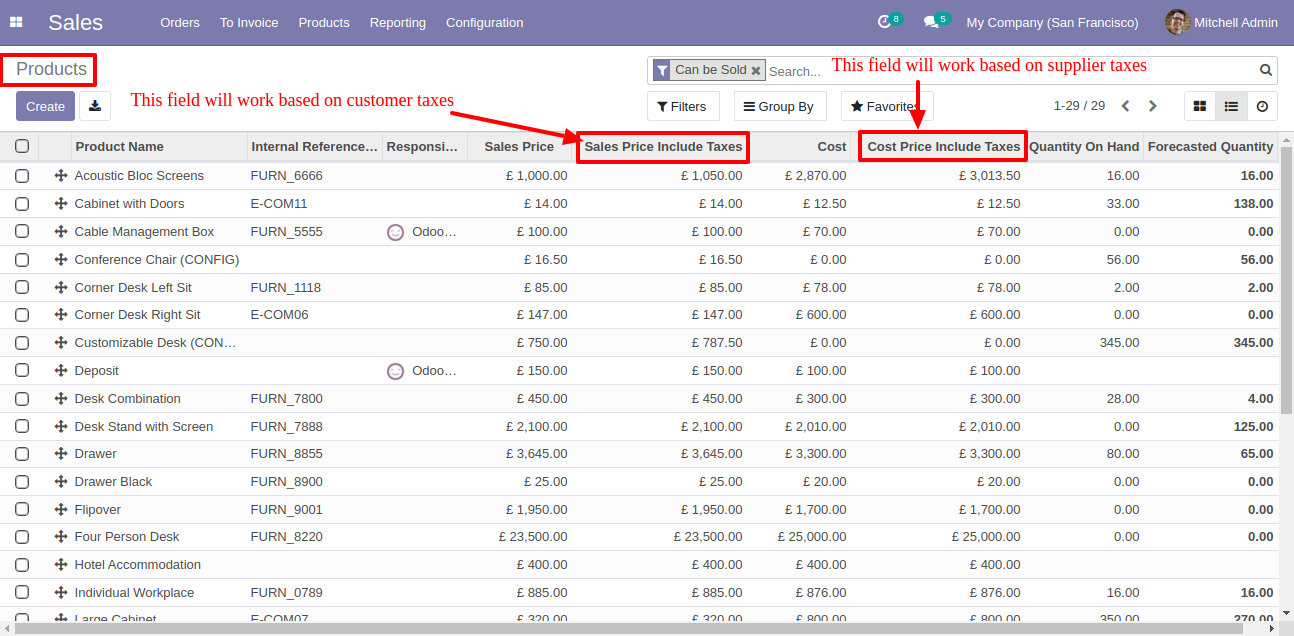Sort by Cost Price Include Taxes header
This screenshot has height=636, width=1294.
[944, 147]
